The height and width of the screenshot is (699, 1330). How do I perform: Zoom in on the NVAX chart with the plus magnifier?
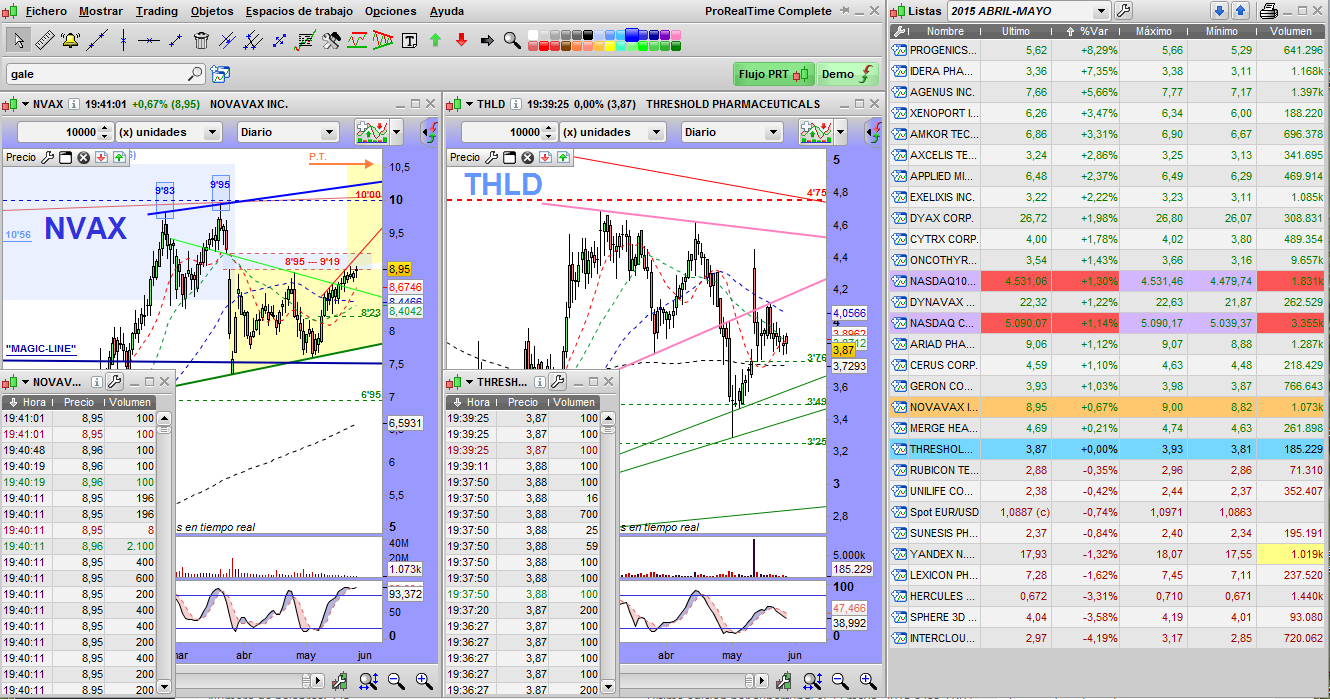tap(424, 681)
